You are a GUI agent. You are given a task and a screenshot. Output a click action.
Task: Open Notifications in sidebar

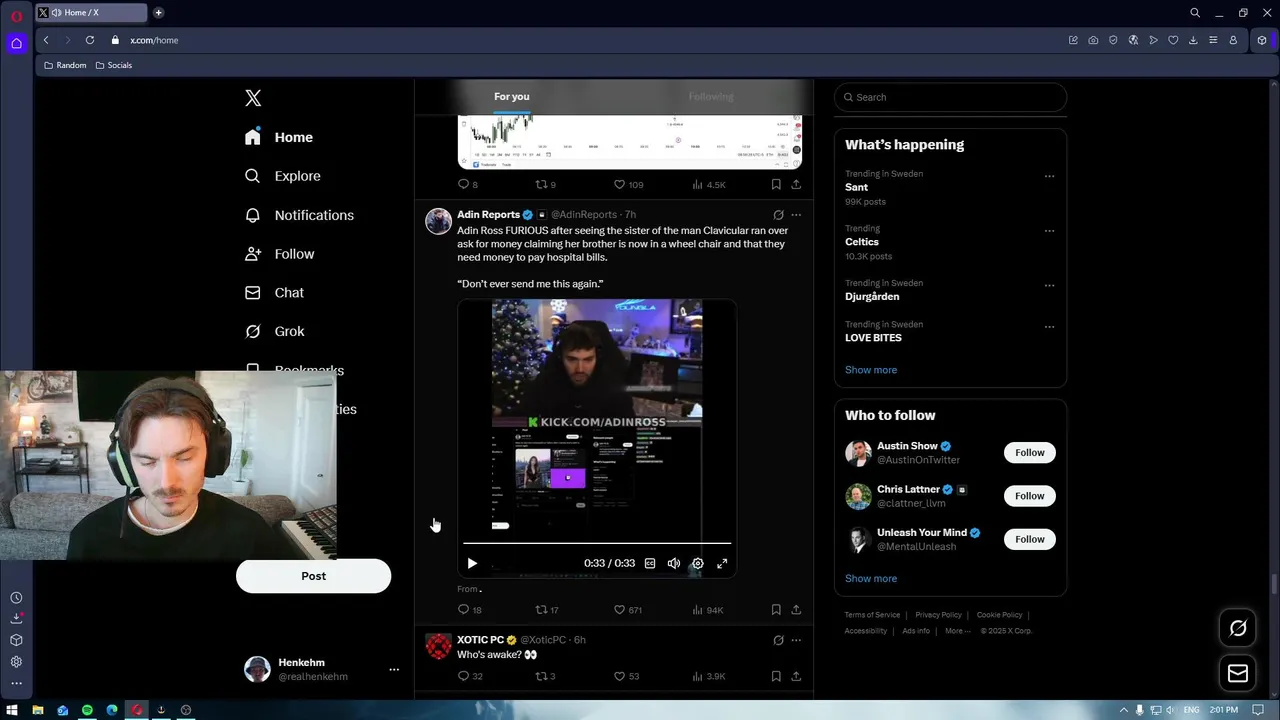coord(299,215)
